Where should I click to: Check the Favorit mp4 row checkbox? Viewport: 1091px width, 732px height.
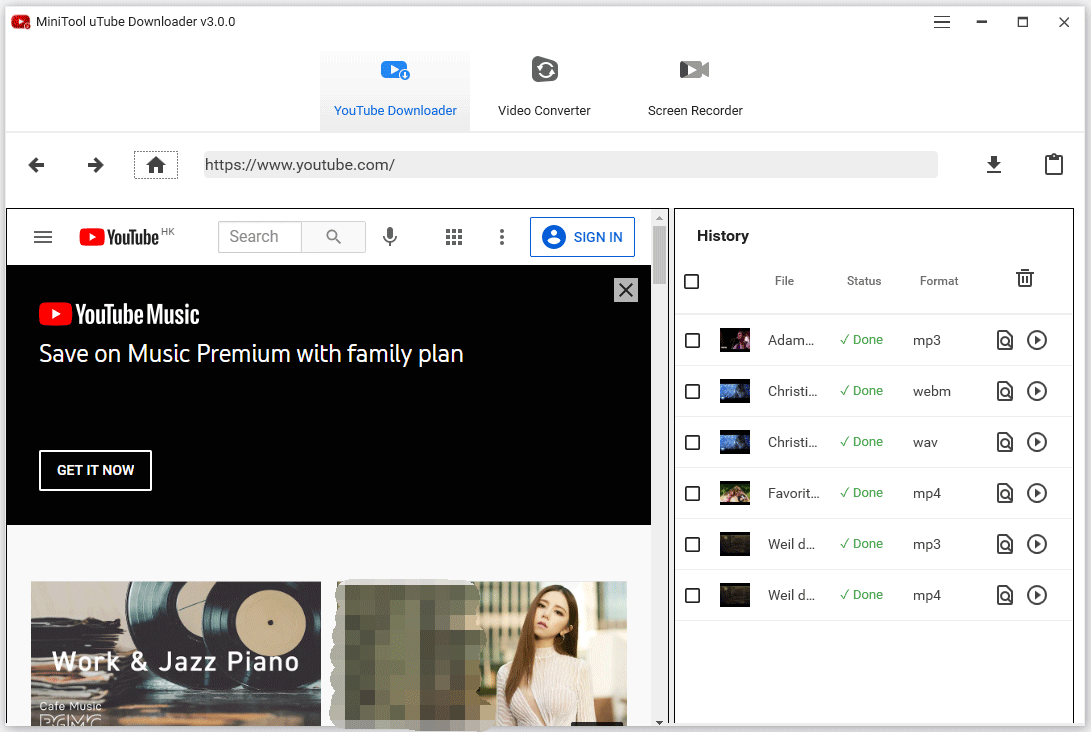(x=692, y=493)
